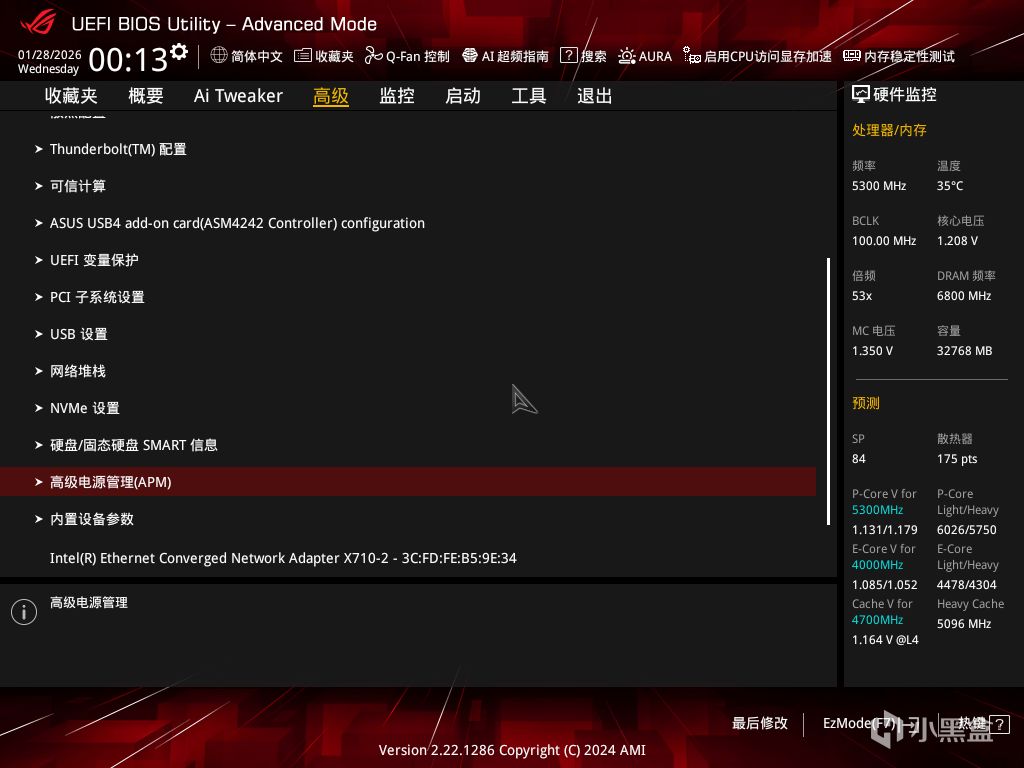
Task: Expand the 网络堆栈 arrow
Action: (39, 371)
